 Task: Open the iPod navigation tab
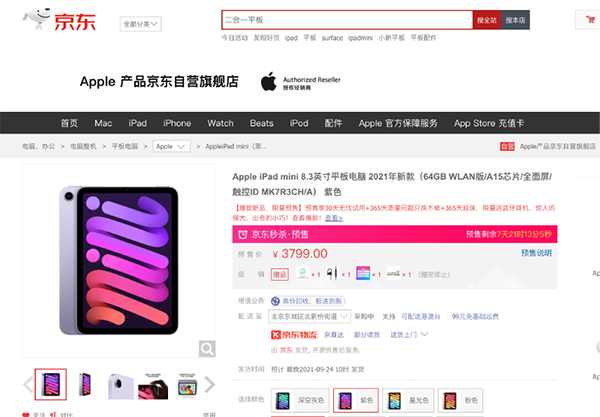tap(299, 123)
